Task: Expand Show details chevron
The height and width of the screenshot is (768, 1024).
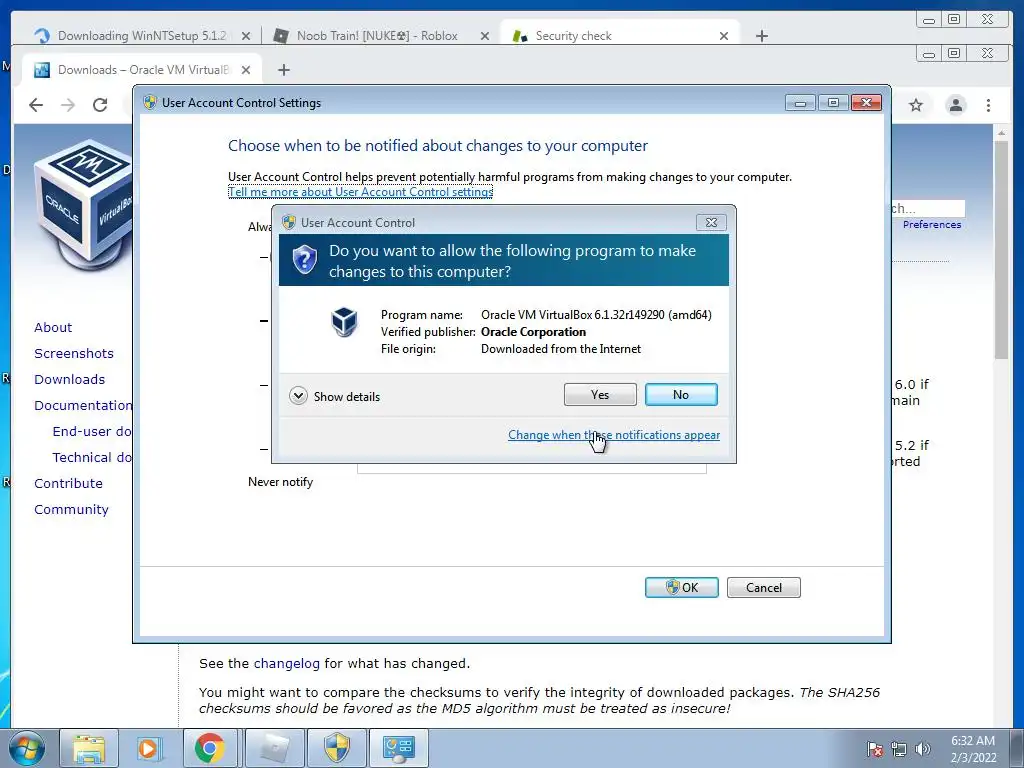Action: (298, 396)
